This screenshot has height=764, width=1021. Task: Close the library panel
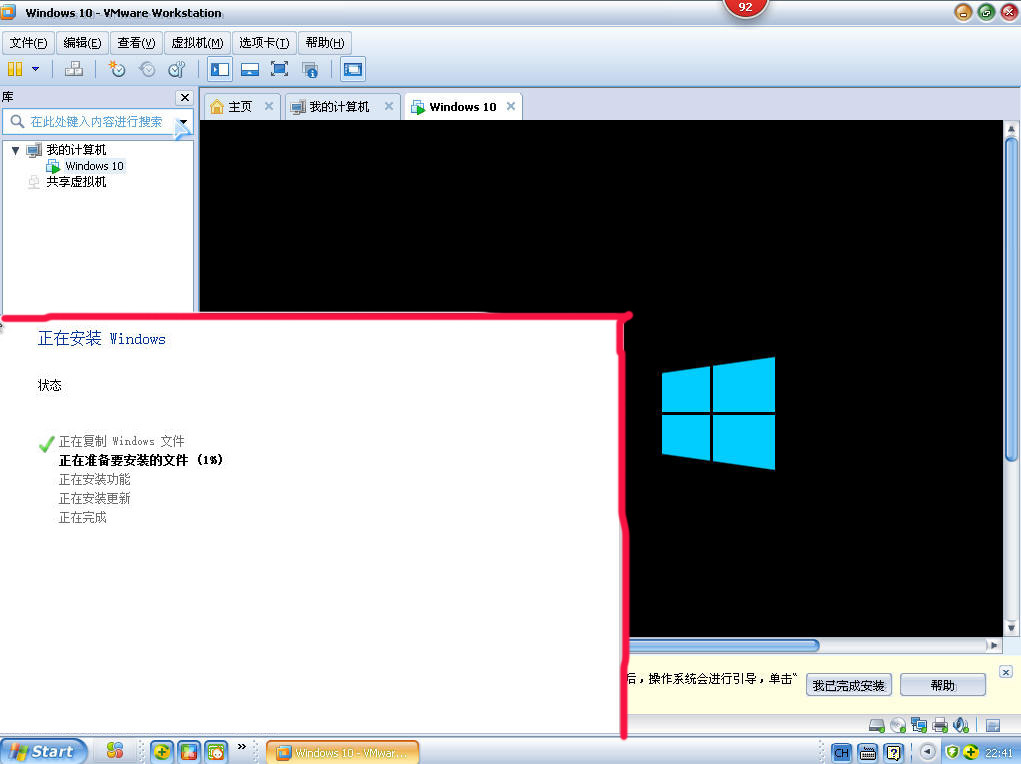pos(185,97)
